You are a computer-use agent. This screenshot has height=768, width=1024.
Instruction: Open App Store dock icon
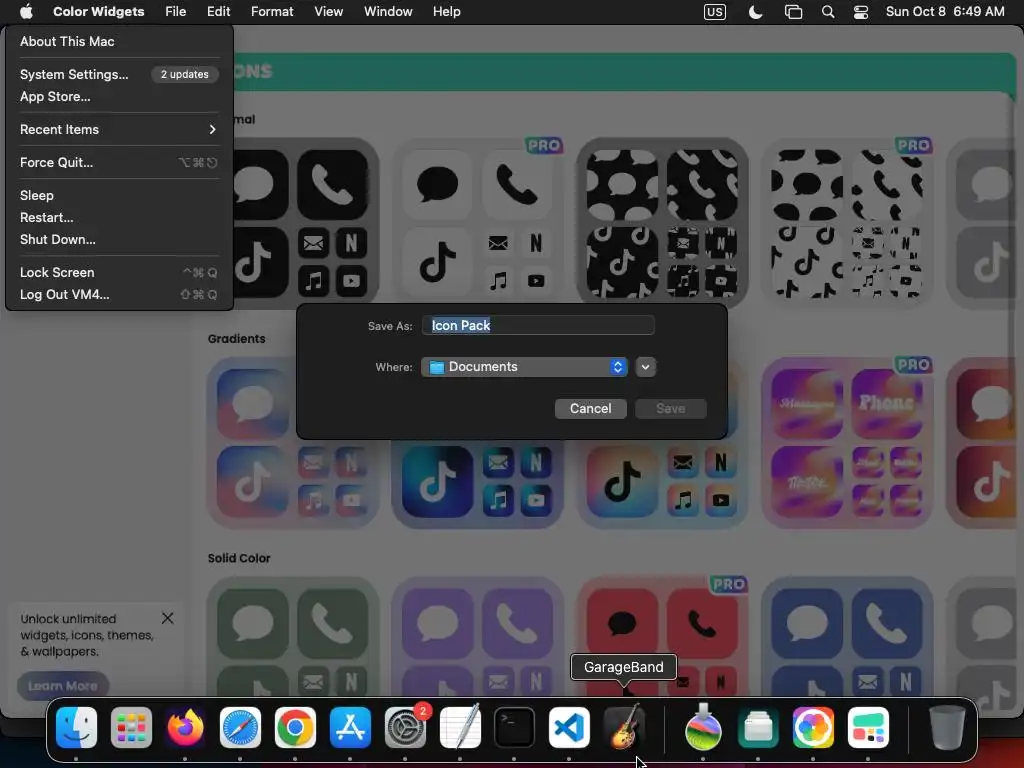coord(350,728)
